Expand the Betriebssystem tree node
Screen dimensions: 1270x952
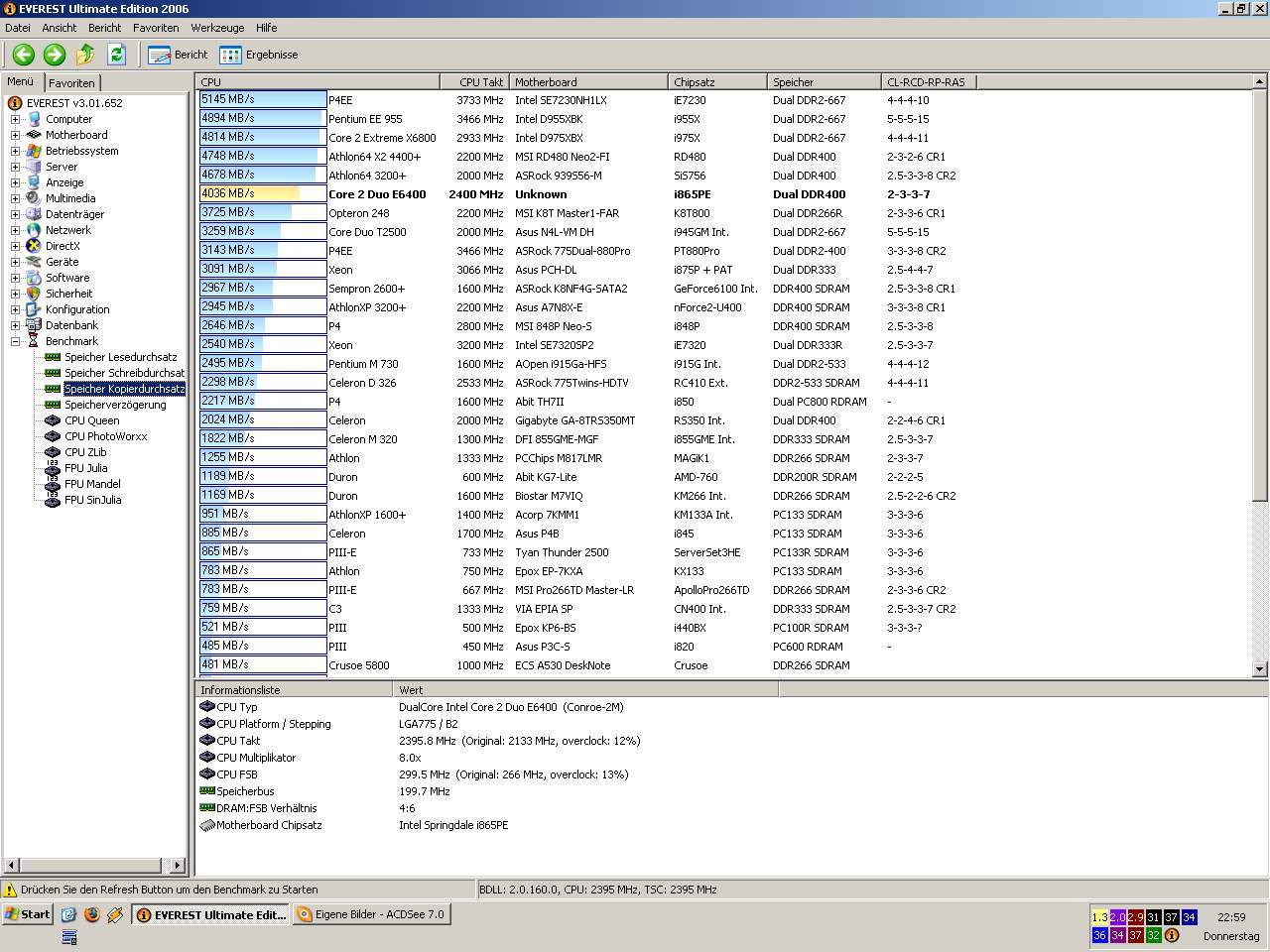click(x=15, y=151)
